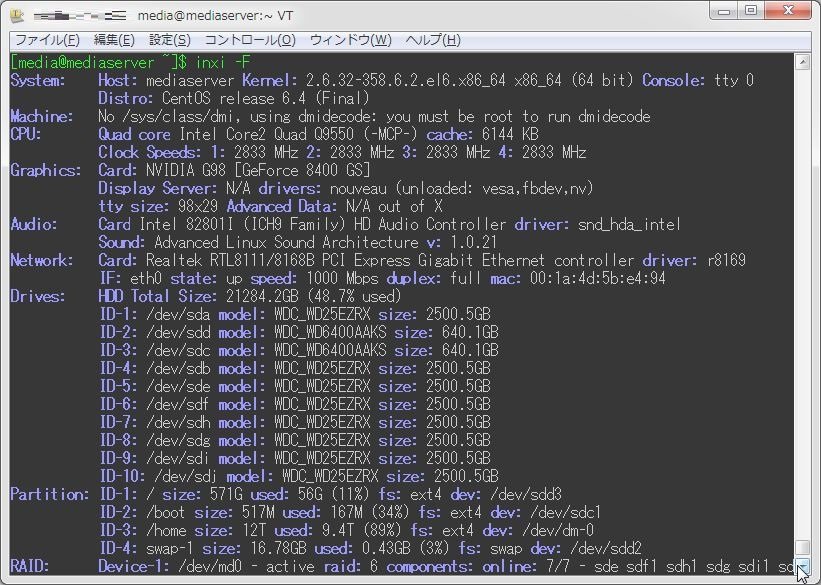Click HDD total size '21284.2GB'
The height and width of the screenshot is (585, 821).
tap(262, 296)
